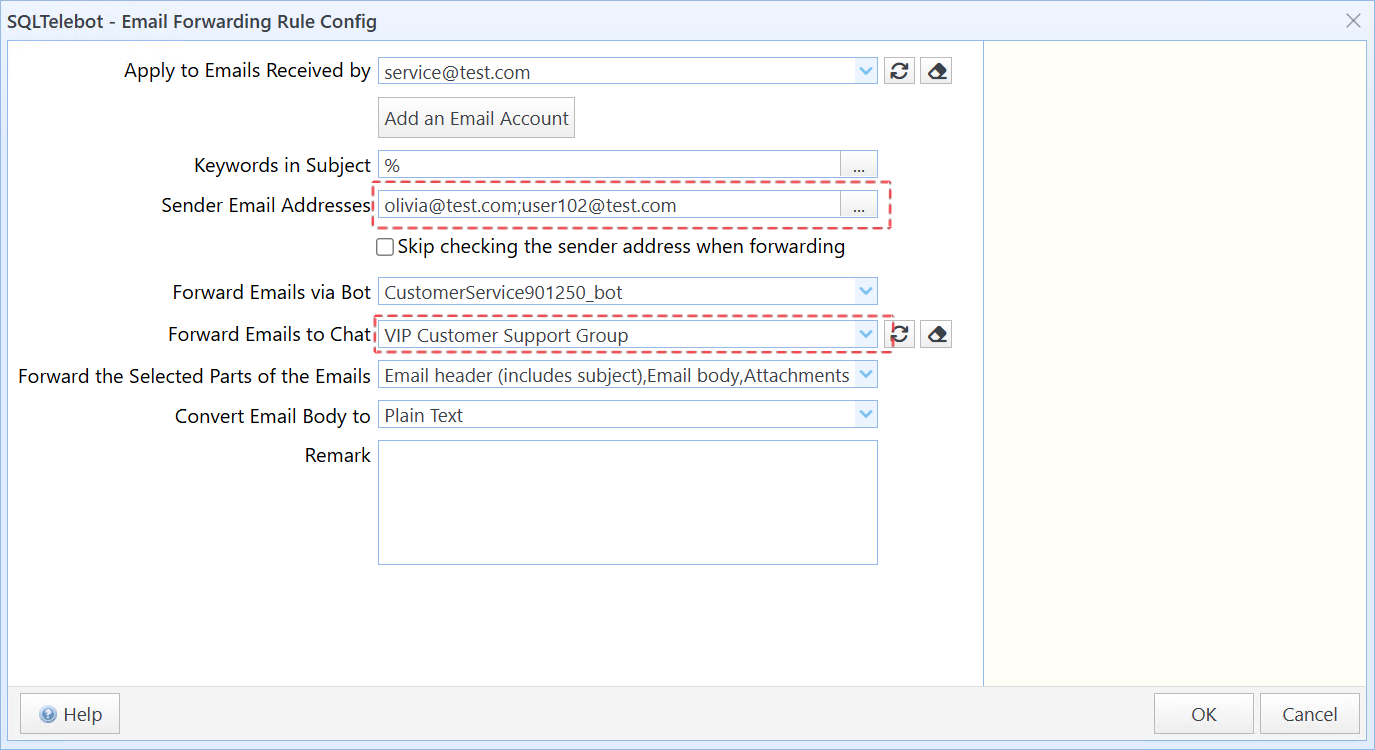Refresh the received-by email account list
Viewport: 1375px width, 750px height.
pos(899,71)
